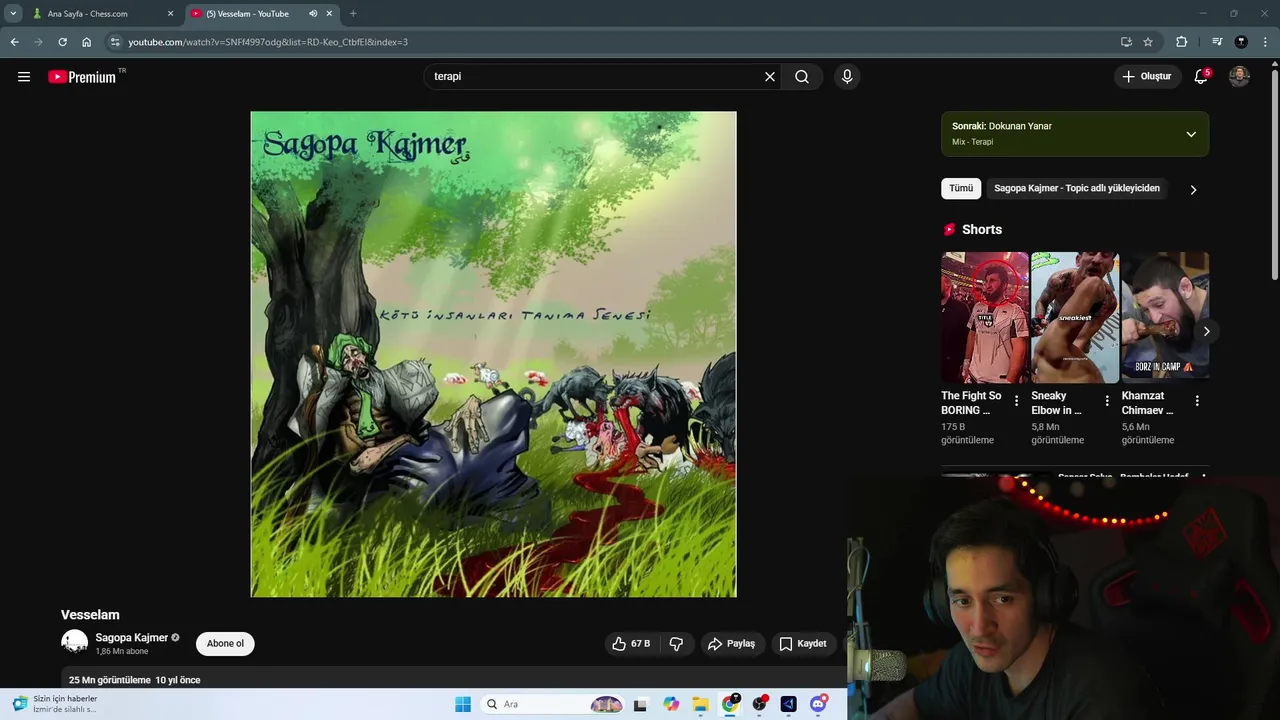Open The Fight So BORING short thumbnail
1280x720 pixels.
pyautogui.click(x=985, y=317)
